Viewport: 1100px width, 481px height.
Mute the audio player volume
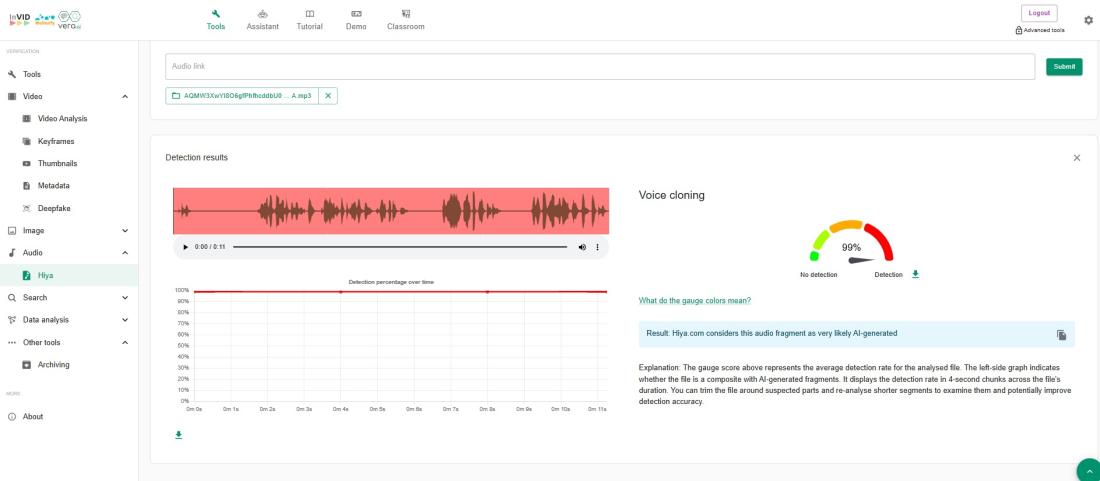(x=582, y=247)
